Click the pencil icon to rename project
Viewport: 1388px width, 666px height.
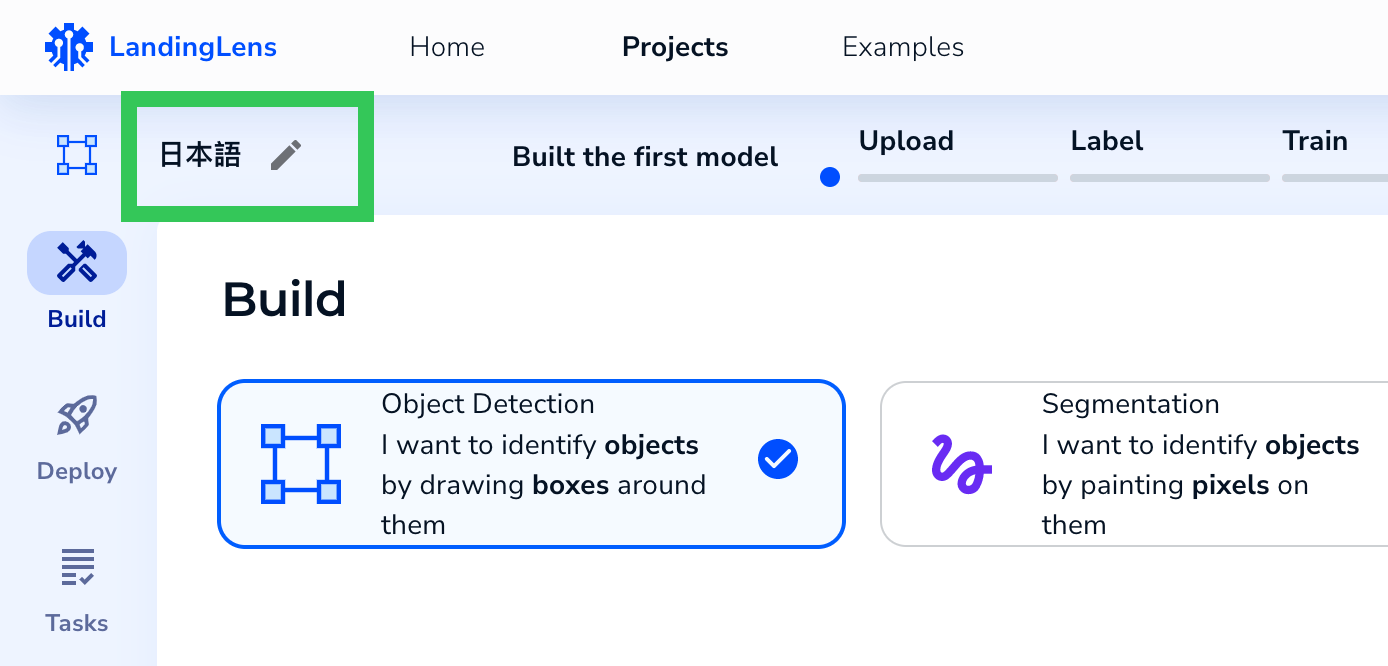pyautogui.click(x=287, y=154)
